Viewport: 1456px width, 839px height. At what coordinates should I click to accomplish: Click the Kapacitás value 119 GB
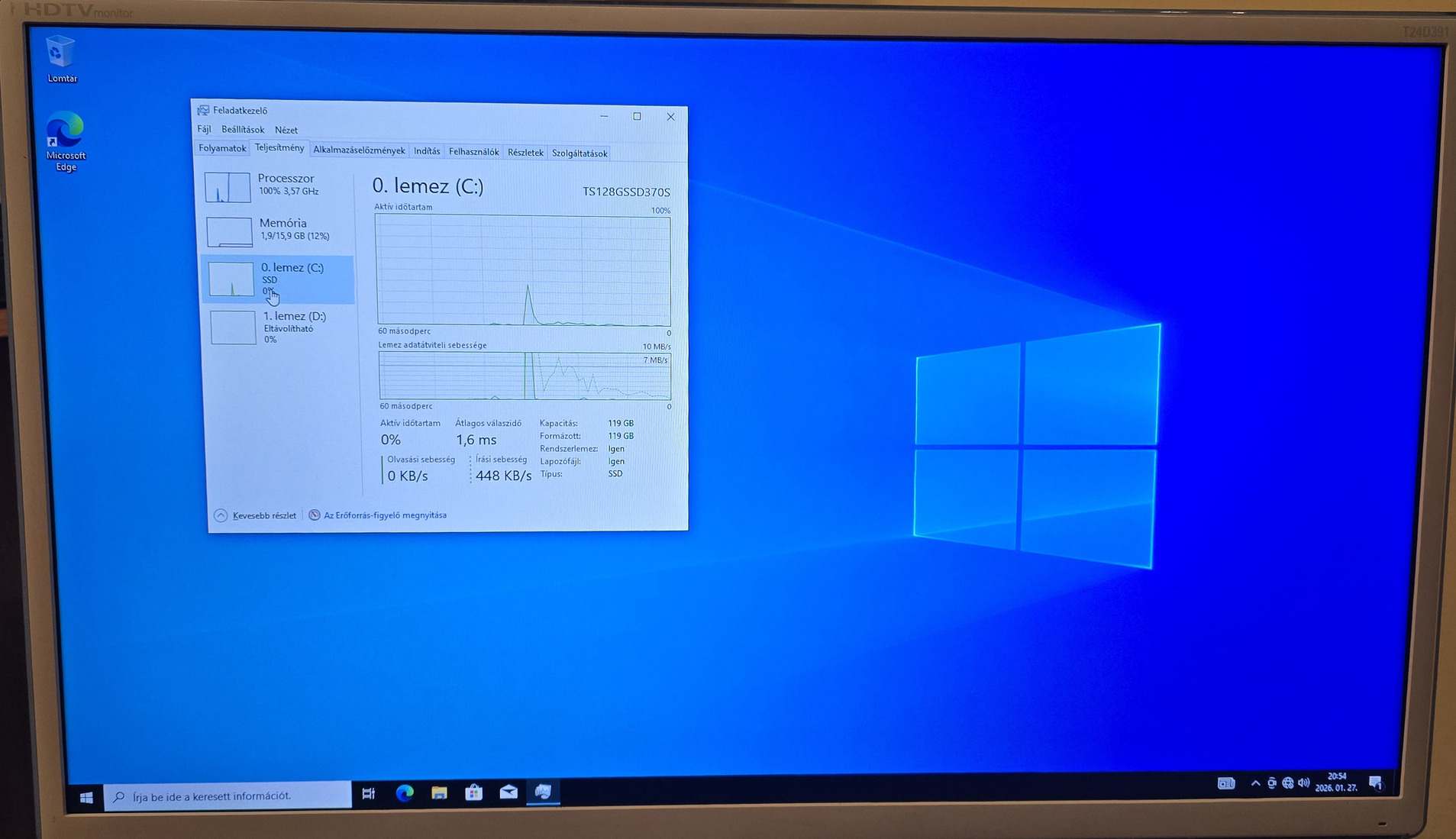(621, 423)
